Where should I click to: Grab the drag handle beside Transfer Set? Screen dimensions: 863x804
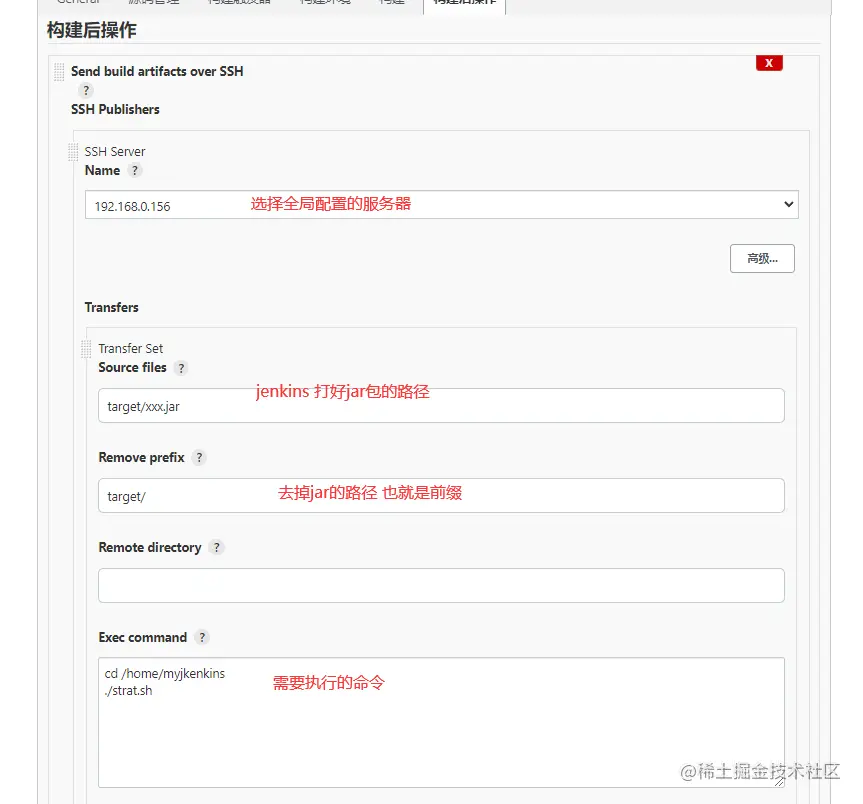click(86, 349)
